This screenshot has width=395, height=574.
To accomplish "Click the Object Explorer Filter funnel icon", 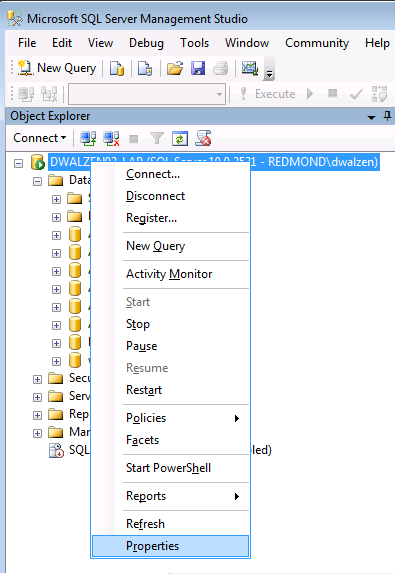I will (157, 138).
